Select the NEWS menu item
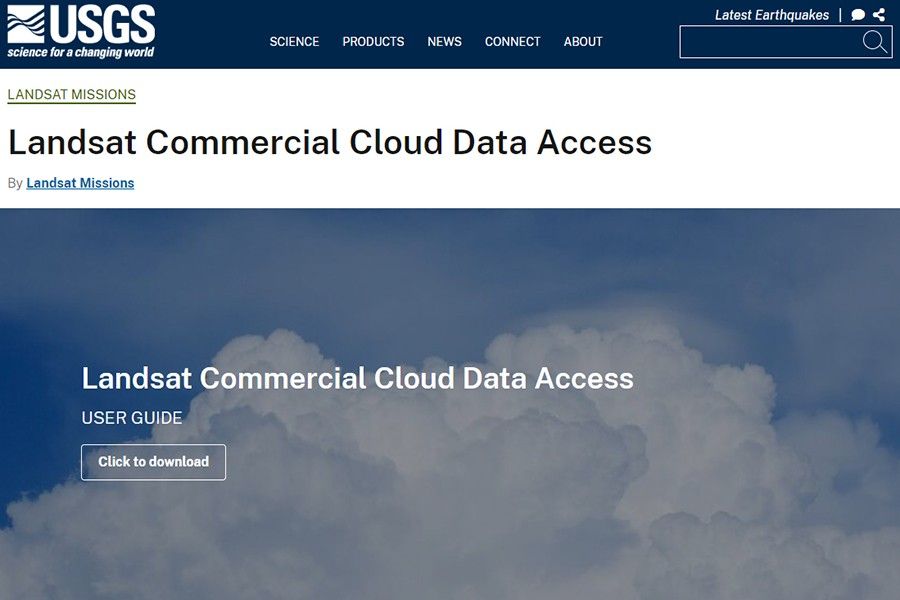The image size is (900, 600). [x=444, y=42]
